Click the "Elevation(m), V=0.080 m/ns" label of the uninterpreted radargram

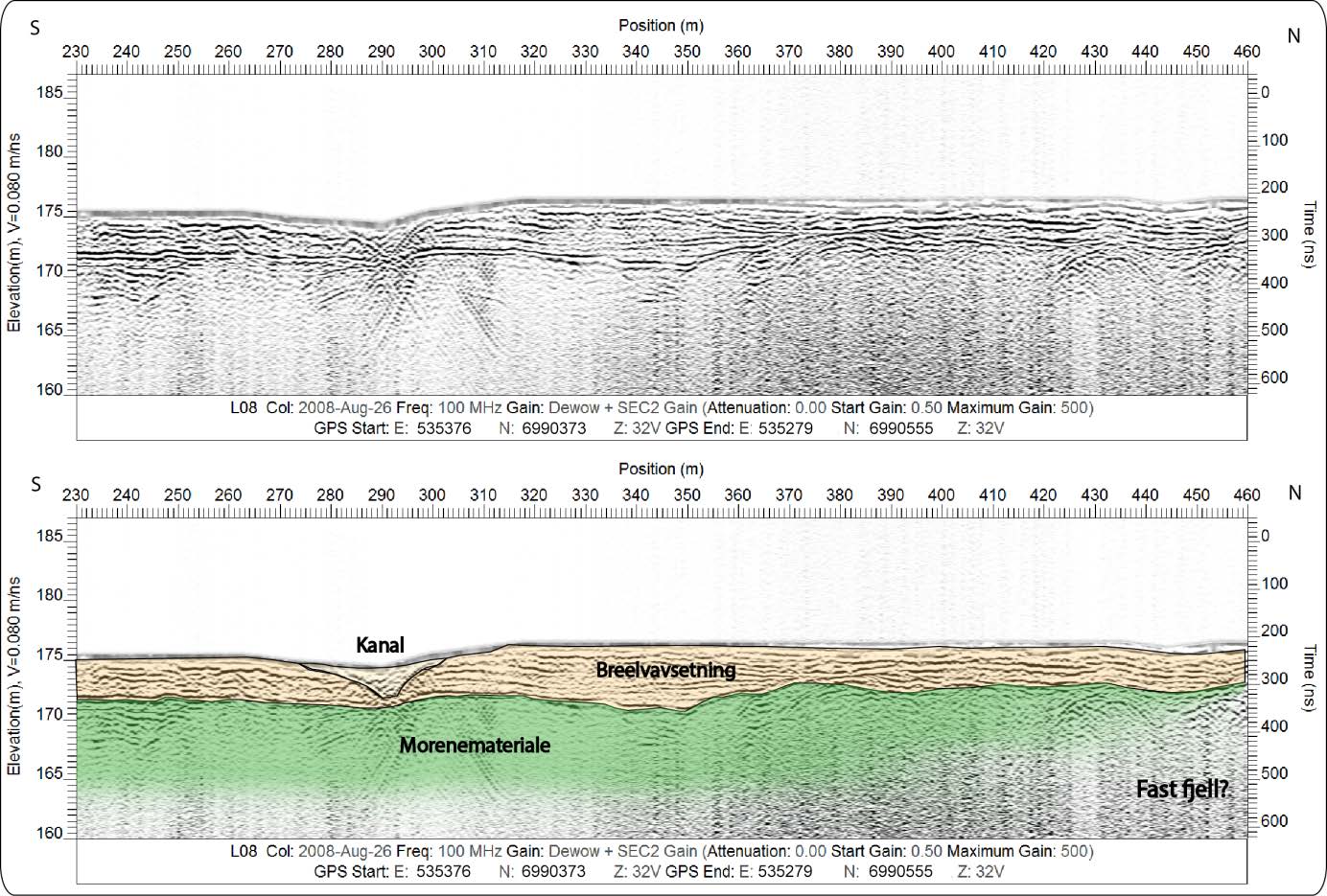pos(14,235)
